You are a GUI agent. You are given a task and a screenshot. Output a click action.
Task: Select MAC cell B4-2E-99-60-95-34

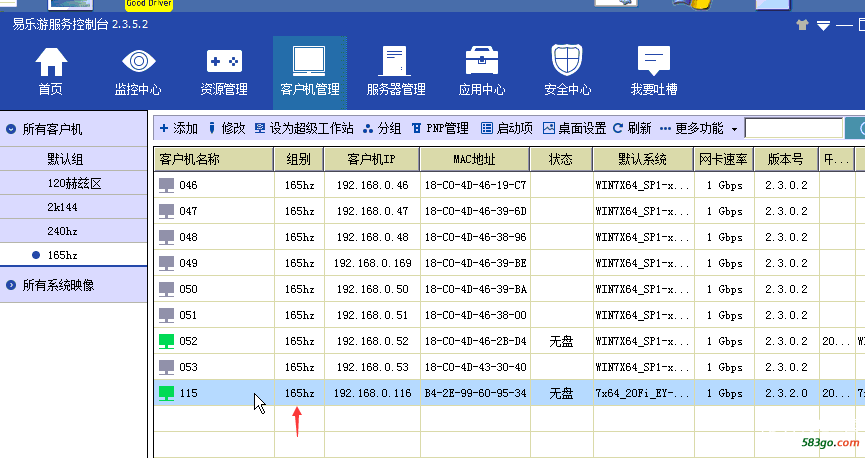point(475,393)
